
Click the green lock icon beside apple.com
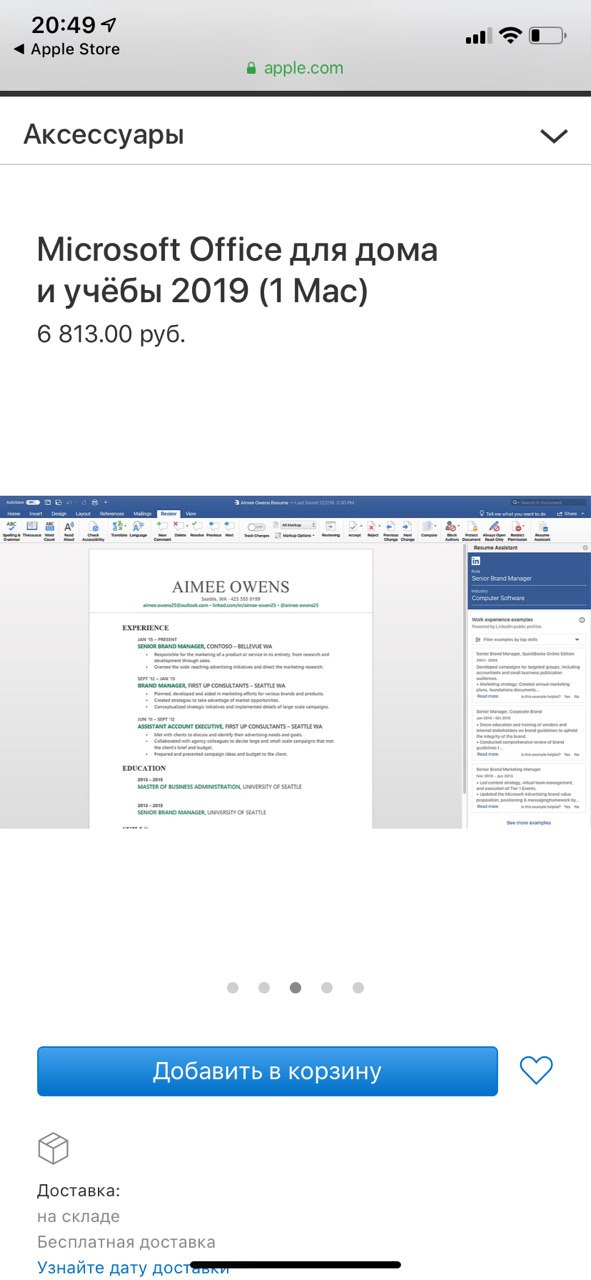click(251, 68)
